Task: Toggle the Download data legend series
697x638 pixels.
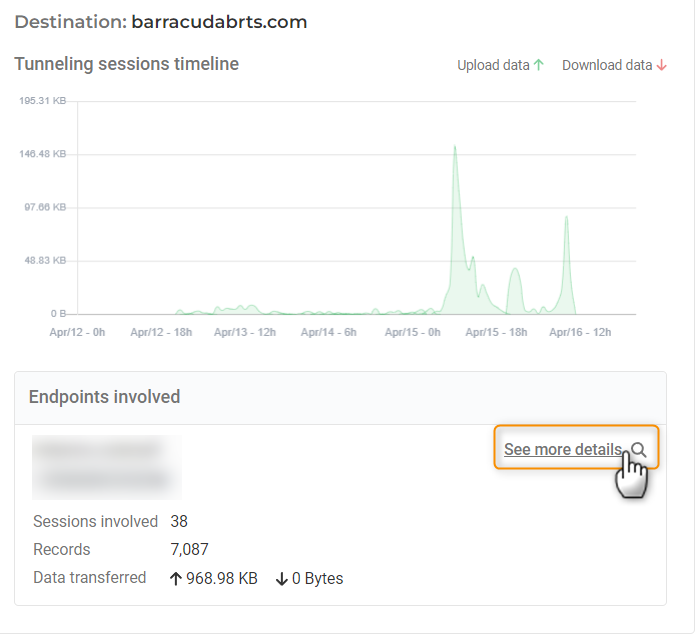Action: tap(607, 65)
